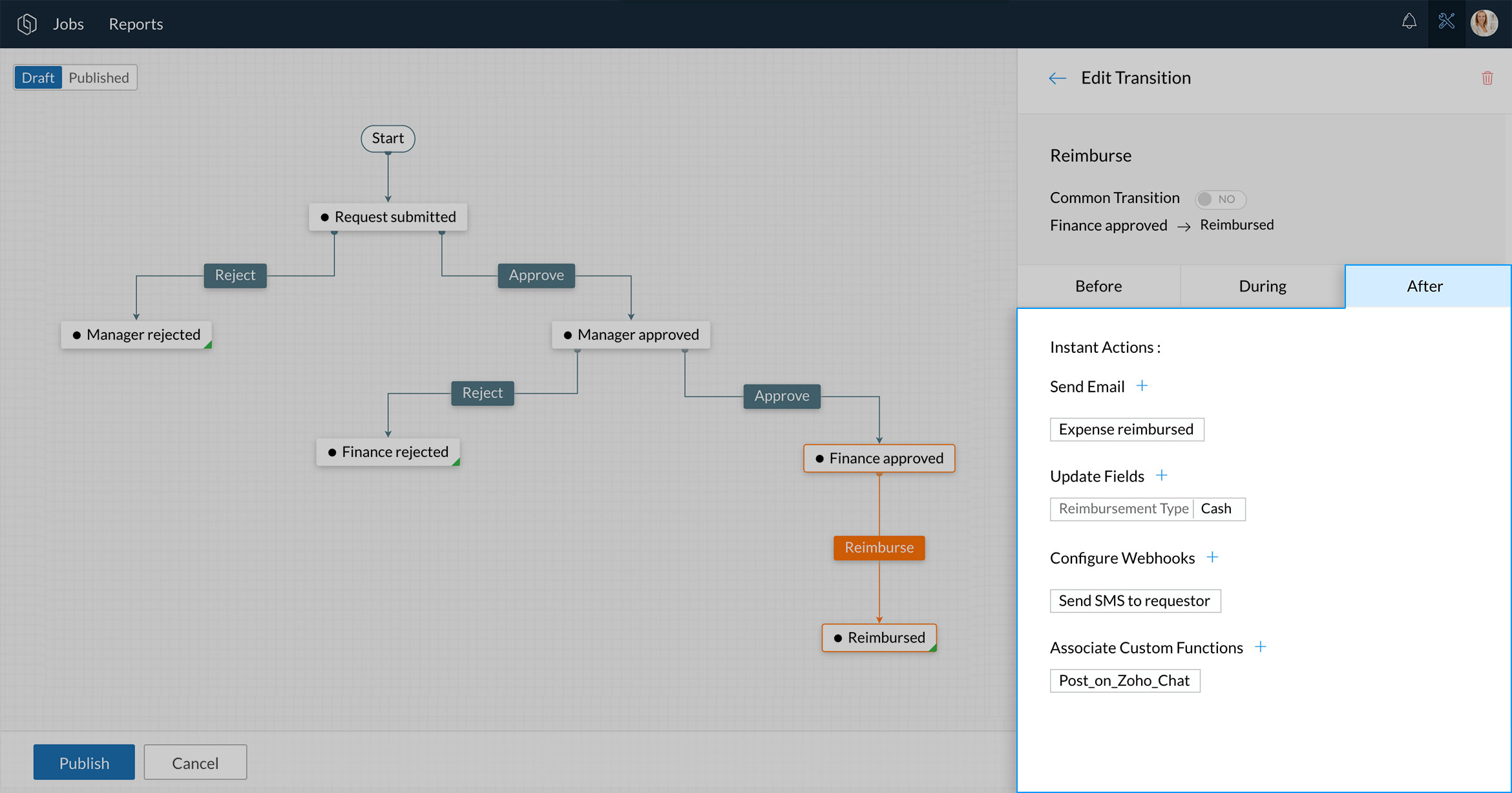This screenshot has height=793, width=1512.
Task: Click the Finance approved source stage label
Action: coord(1109,226)
